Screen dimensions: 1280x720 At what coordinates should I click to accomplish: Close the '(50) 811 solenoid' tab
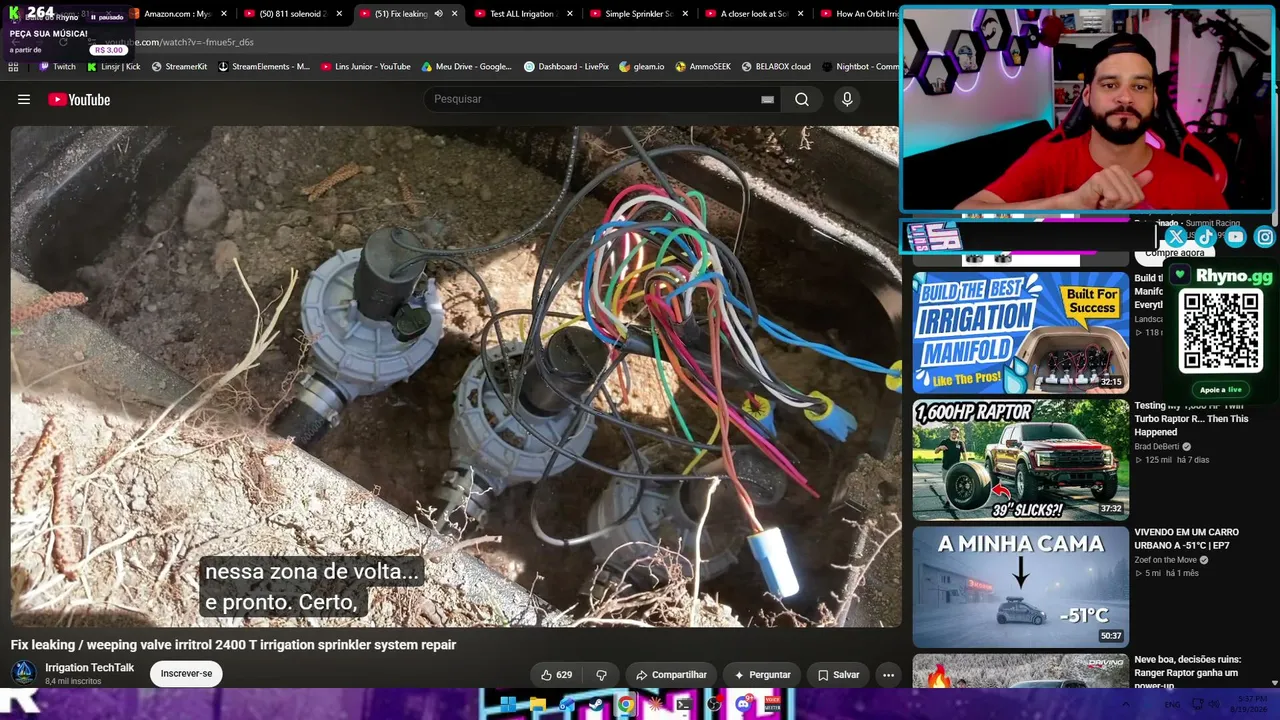pos(339,14)
